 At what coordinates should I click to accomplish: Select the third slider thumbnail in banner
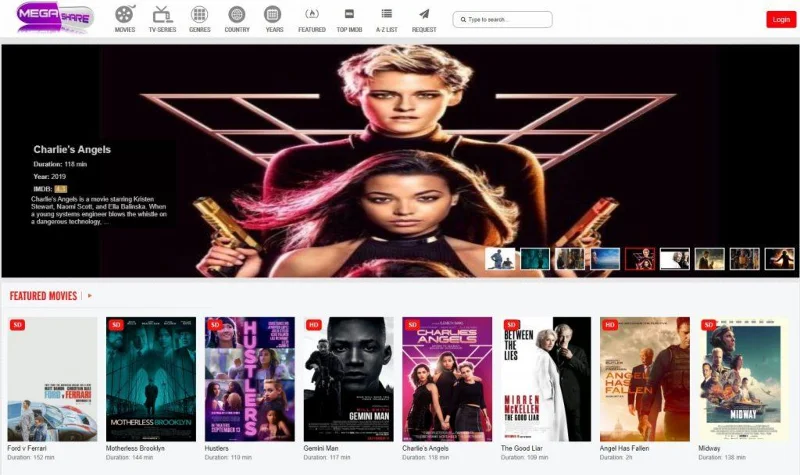point(570,259)
